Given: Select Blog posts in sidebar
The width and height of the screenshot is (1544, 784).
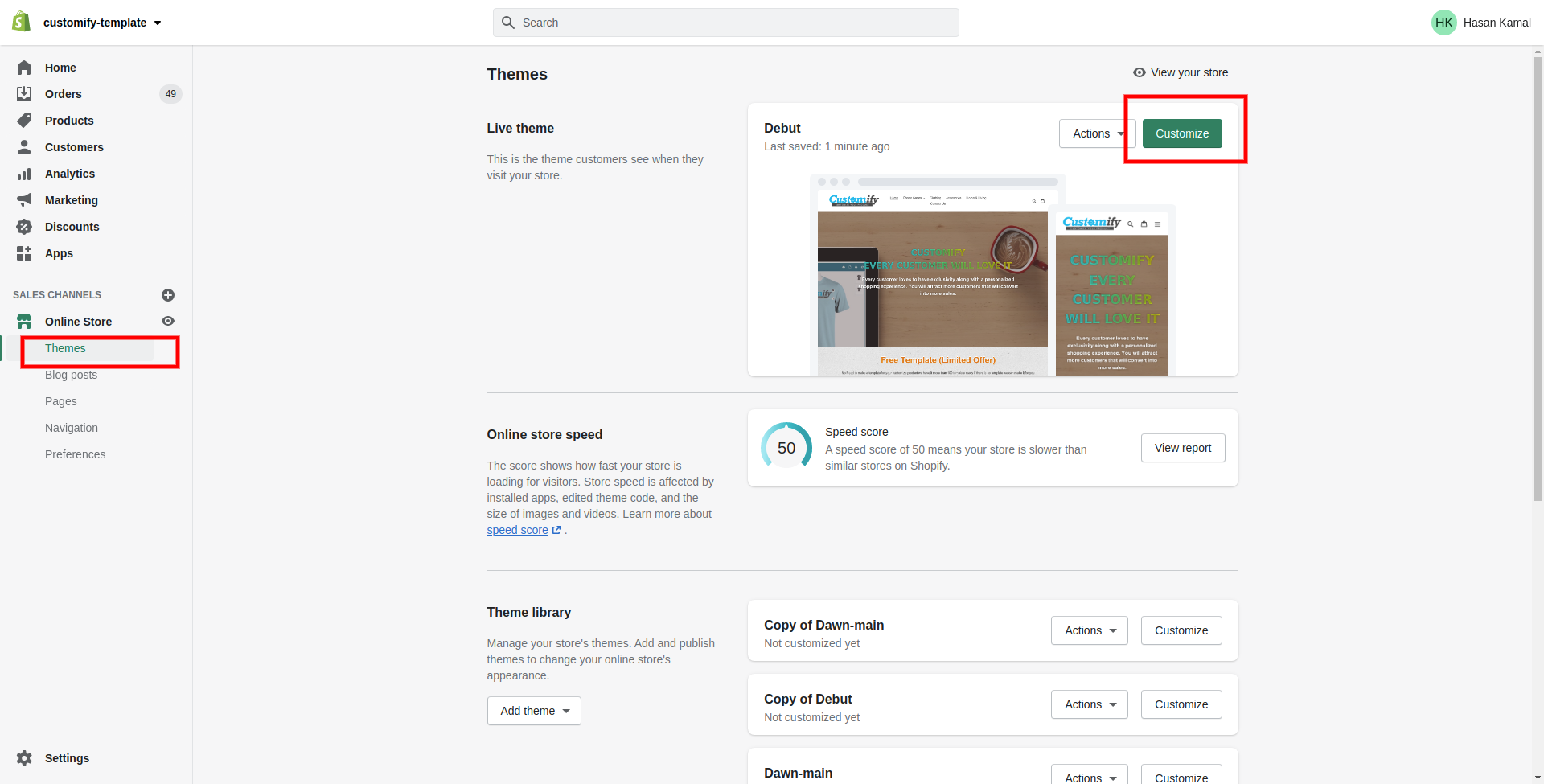Looking at the screenshot, I should click(71, 375).
